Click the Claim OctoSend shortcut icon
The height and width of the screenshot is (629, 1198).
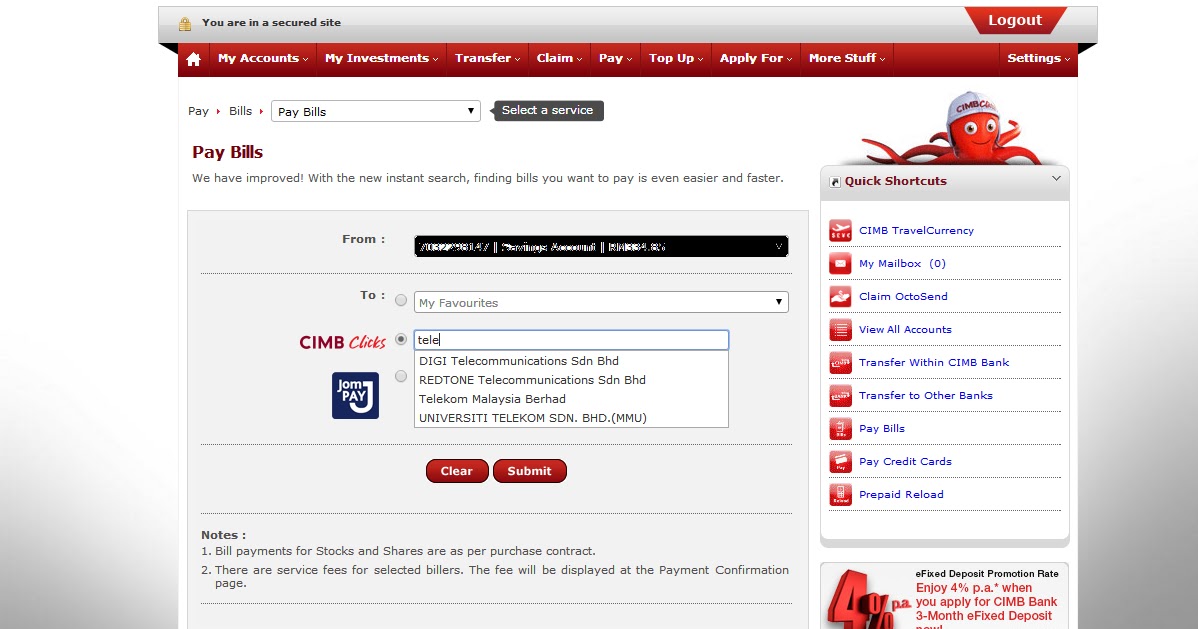coord(840,297)
